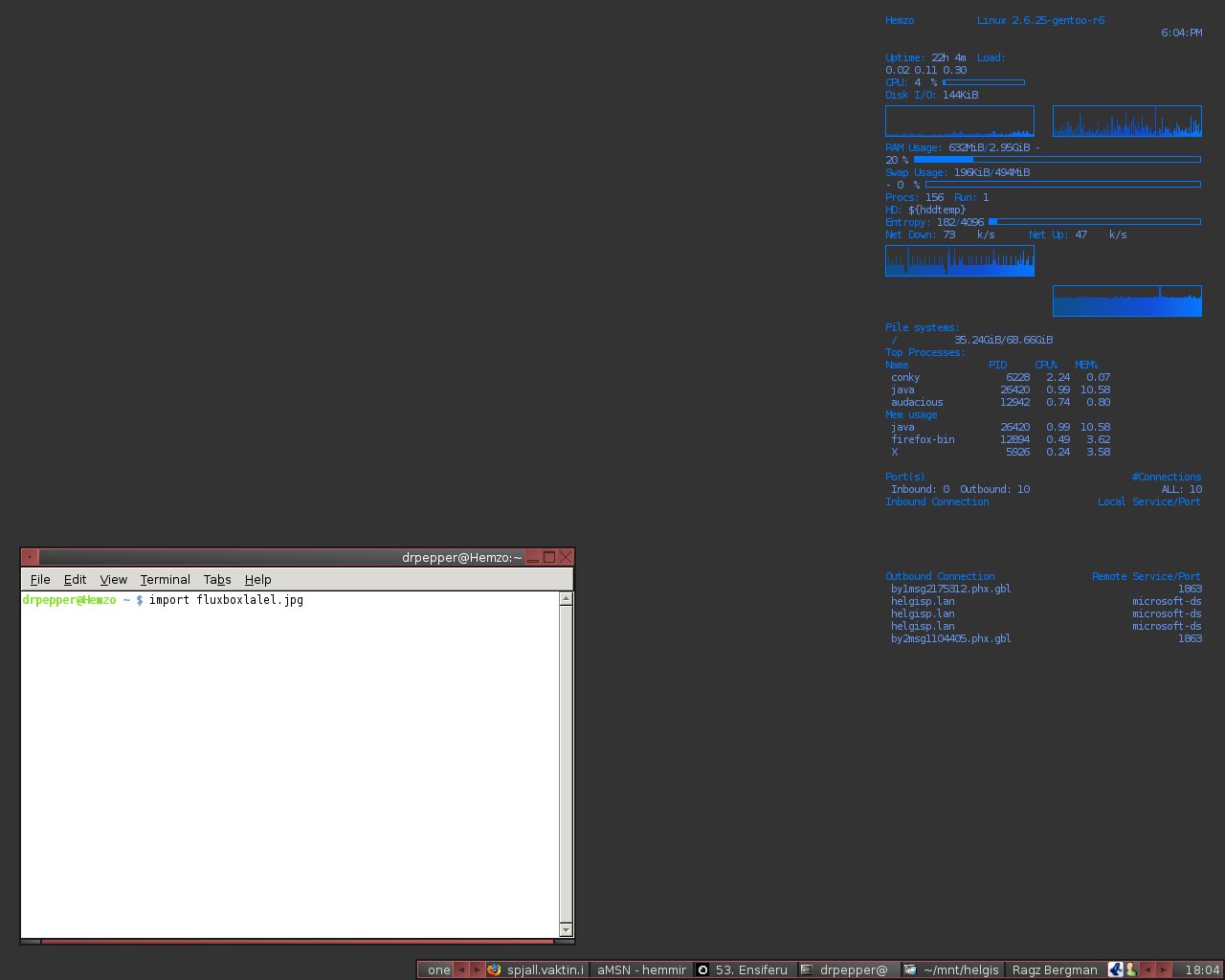This screenshot has width=1225, height=980.
Task: Click the Audacious player icon for 53. Ensiferu
Action: [702, 969]
